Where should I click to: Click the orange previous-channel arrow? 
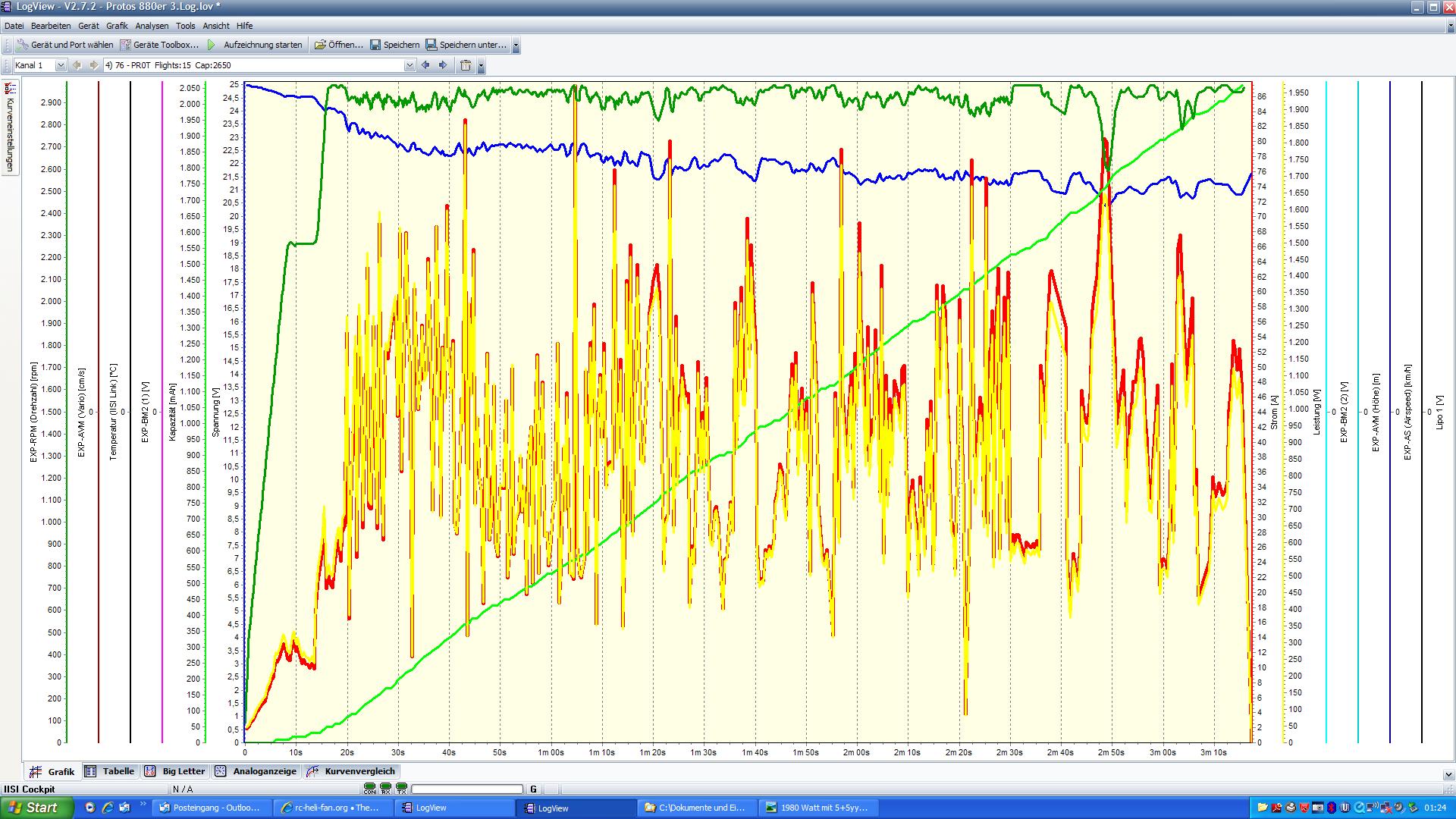click(x=77, y=65)
